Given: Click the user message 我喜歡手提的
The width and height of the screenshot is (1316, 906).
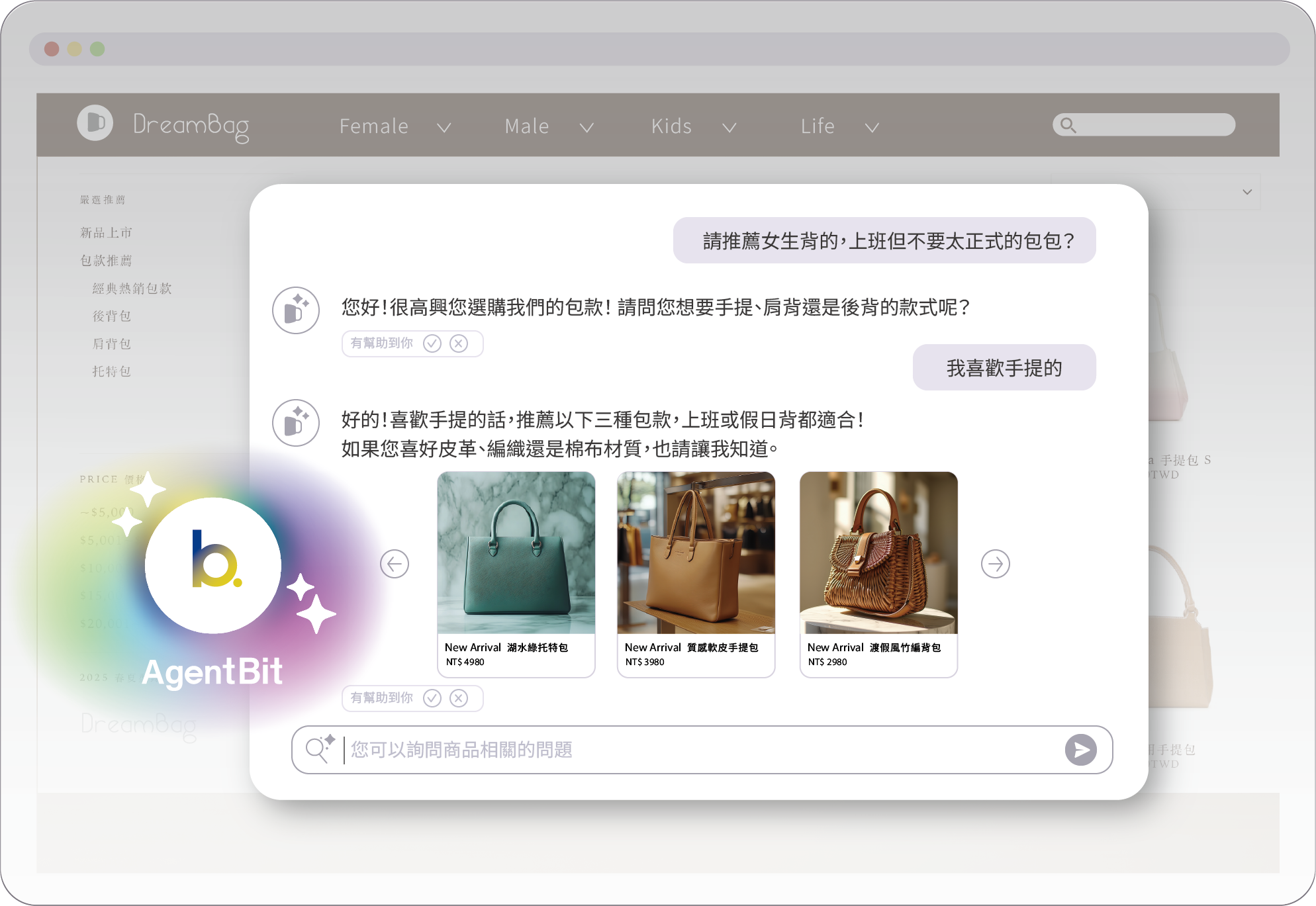Looking at the screenshot, I should [x=1004, y=367].
